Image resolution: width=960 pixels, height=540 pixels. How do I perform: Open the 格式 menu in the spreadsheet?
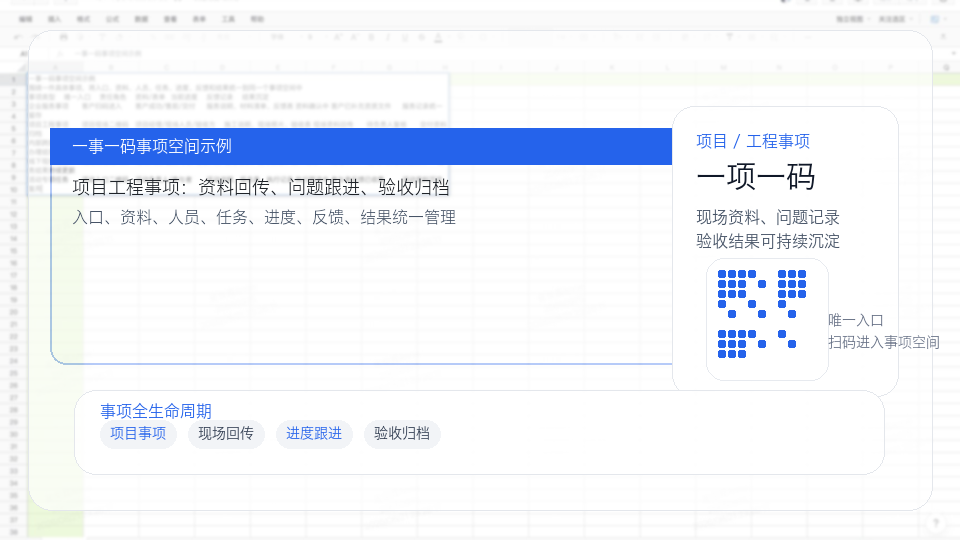point(83,20)
